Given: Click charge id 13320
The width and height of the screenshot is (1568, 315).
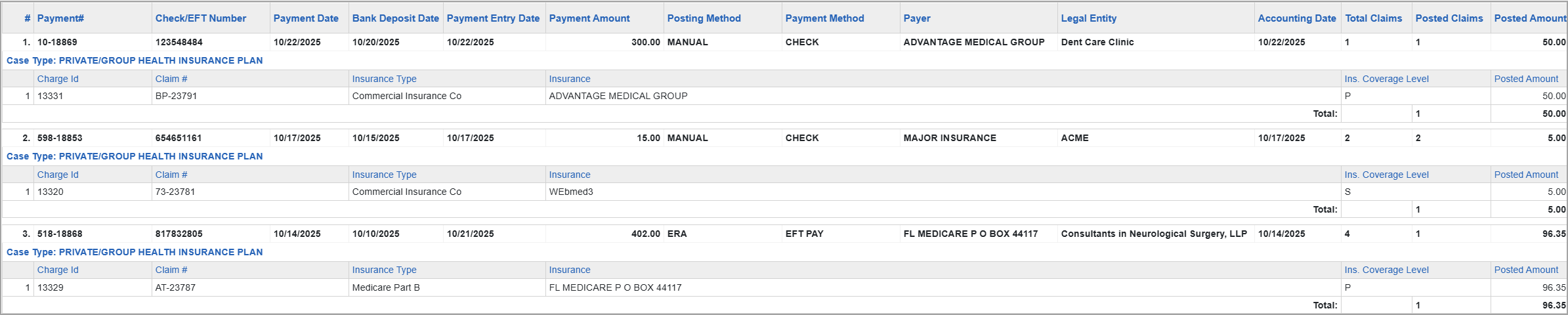Looking at the screenshot, I should click(x=51, y=192).
